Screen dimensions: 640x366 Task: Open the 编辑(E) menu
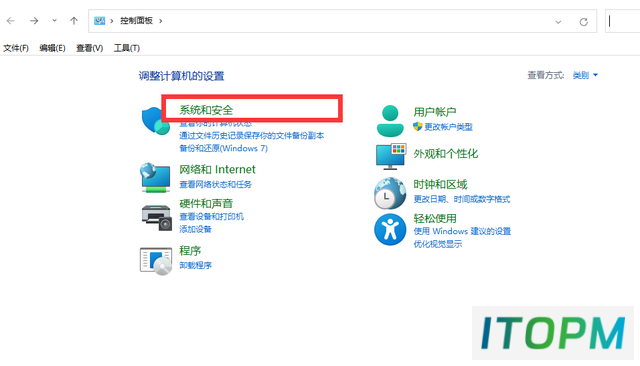(x=52, y=48)
